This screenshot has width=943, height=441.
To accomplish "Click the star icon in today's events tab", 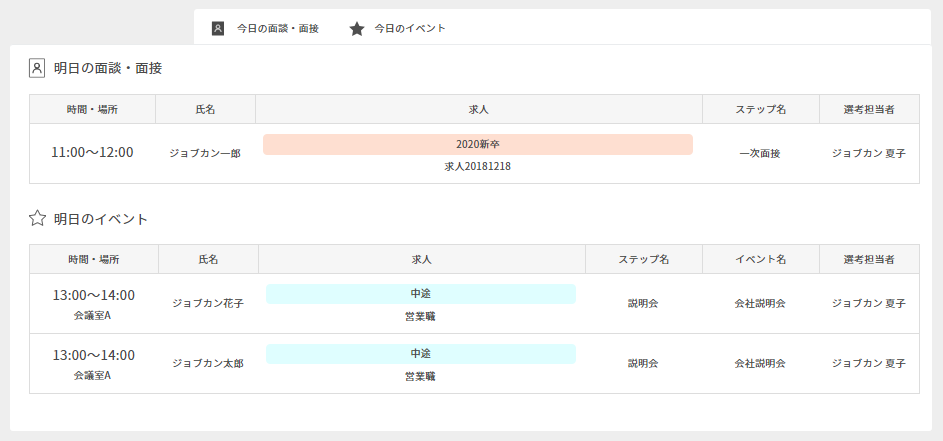I will pyautogui.click(x=356, y=28).
